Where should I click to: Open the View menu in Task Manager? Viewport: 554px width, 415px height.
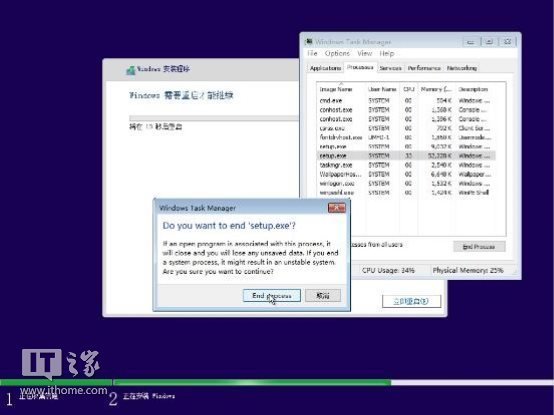[x=365, y=53]
